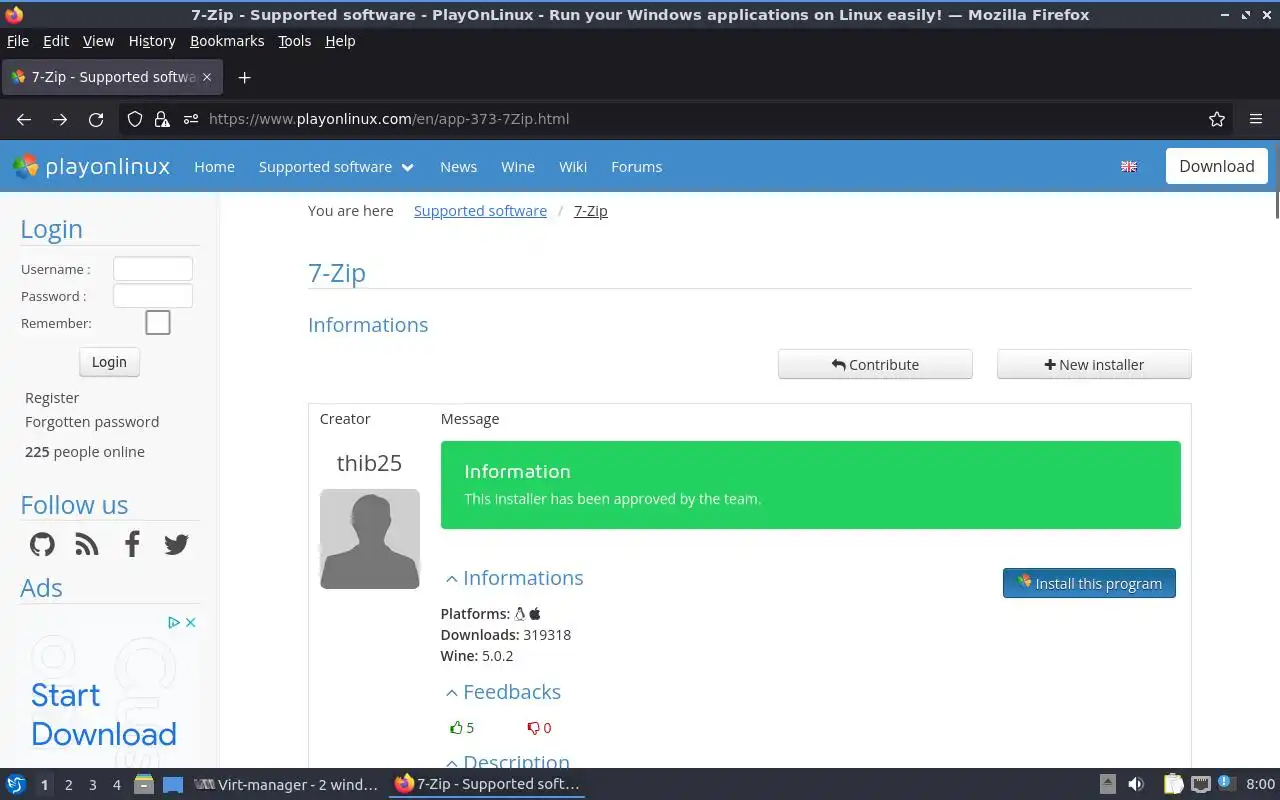Screen dimensions: 1280x800
Task: Close the 7-Zip browser tab
Action: 207,77
